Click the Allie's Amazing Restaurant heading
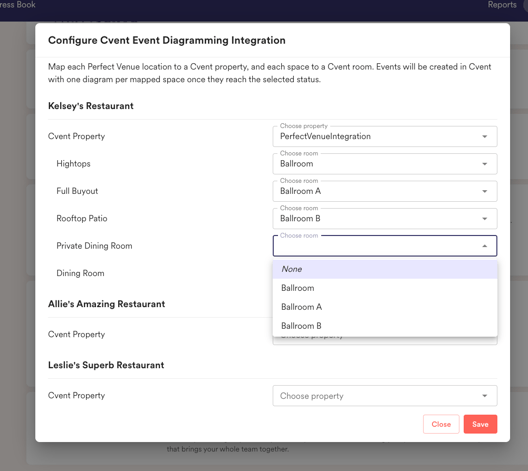 (106, 304)
